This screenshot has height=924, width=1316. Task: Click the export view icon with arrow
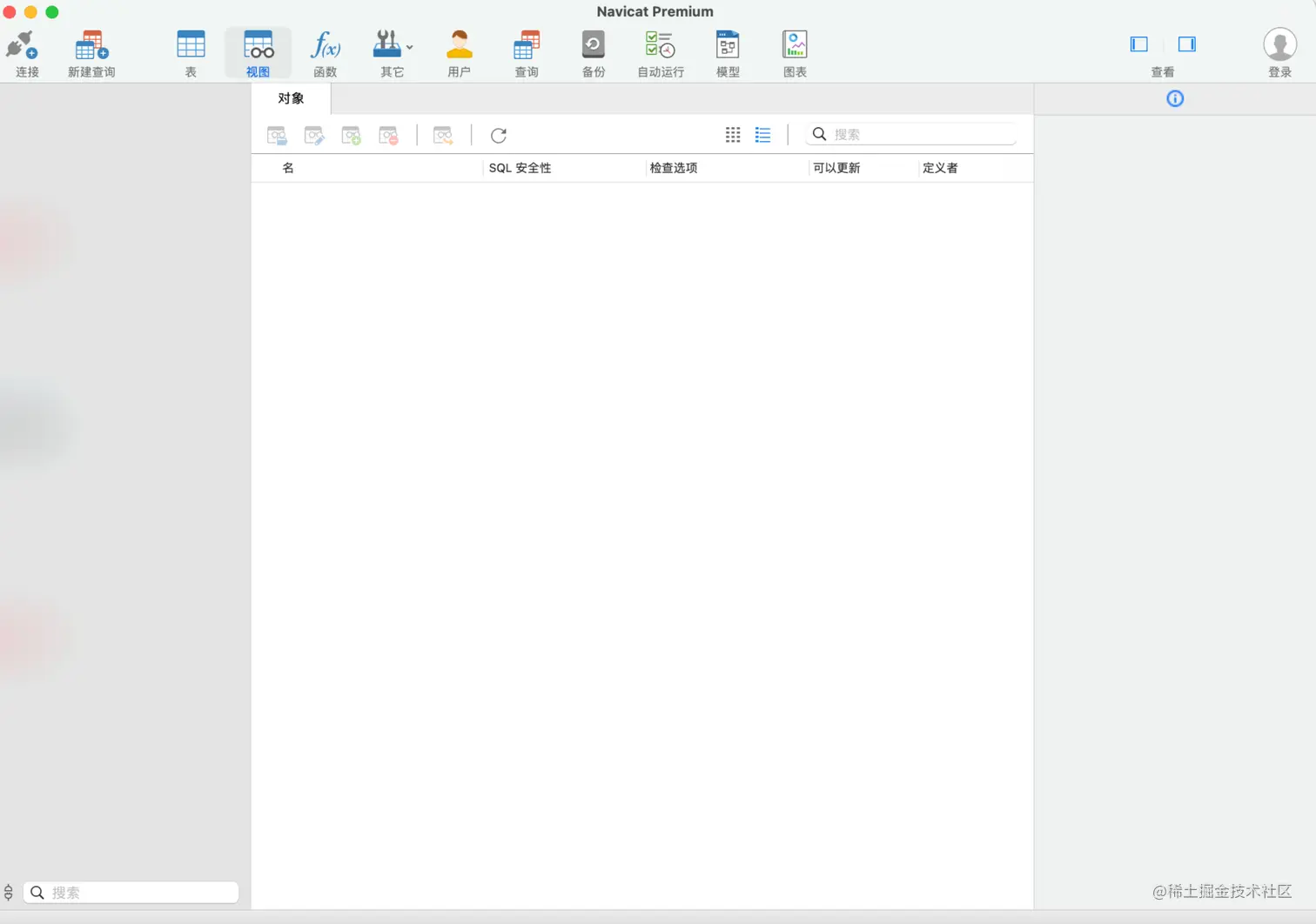tap(444, 135)
